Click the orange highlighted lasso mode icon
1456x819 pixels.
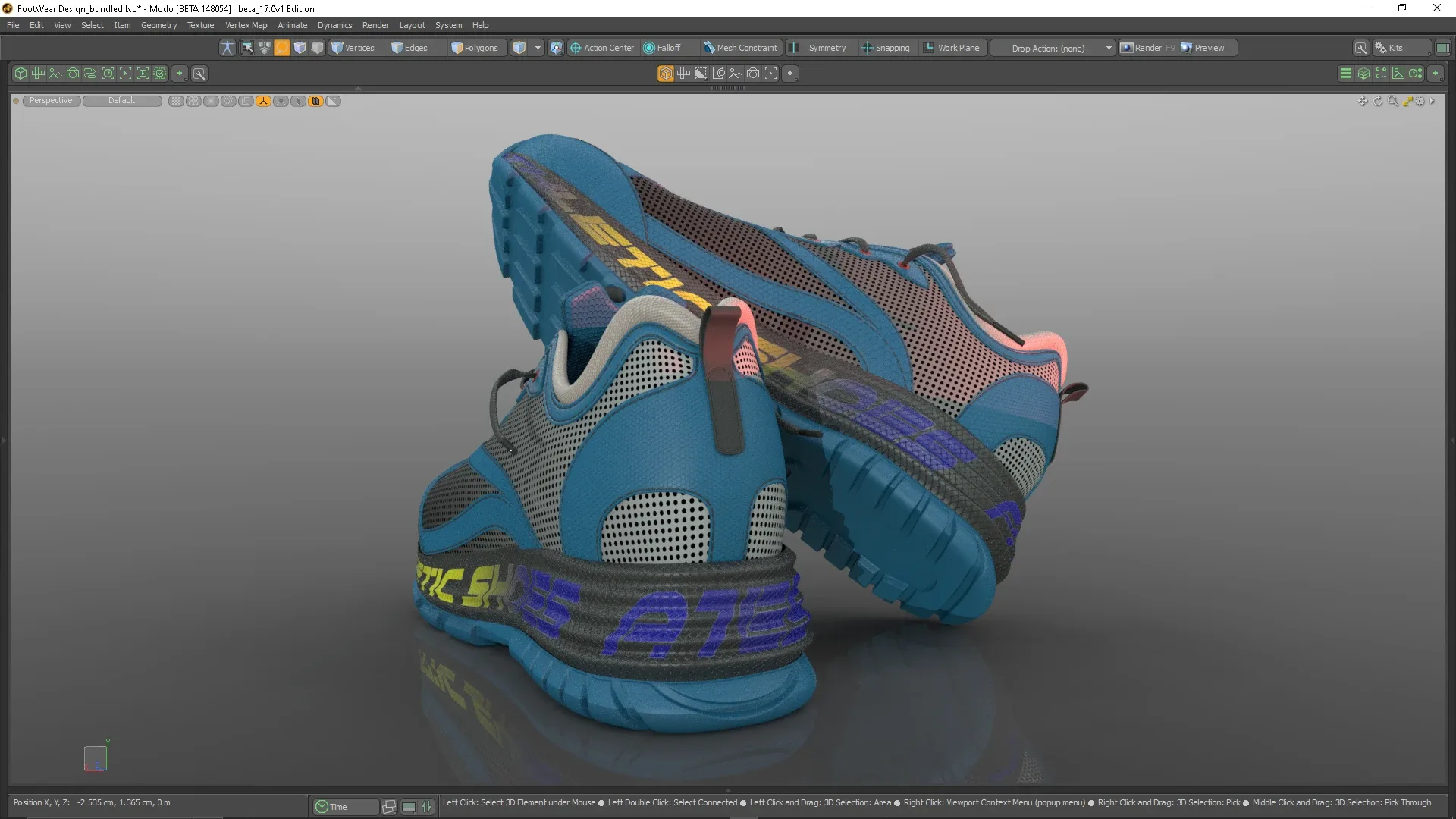(x=282, y=48)
